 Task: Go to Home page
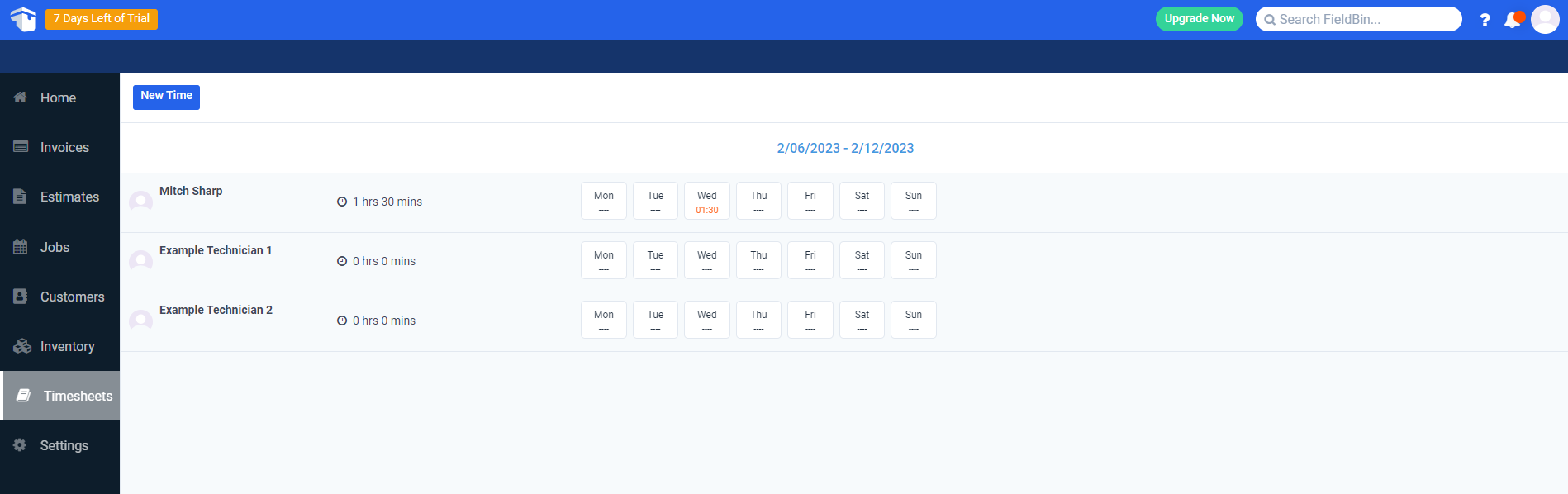(x=59, y=97)
